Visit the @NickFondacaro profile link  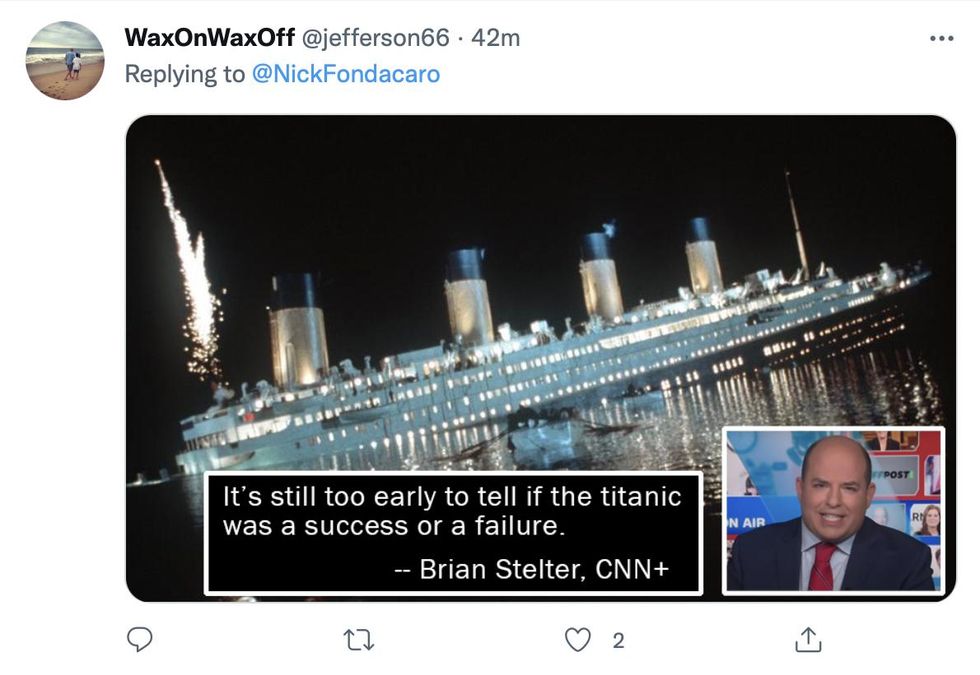point(346,74)
